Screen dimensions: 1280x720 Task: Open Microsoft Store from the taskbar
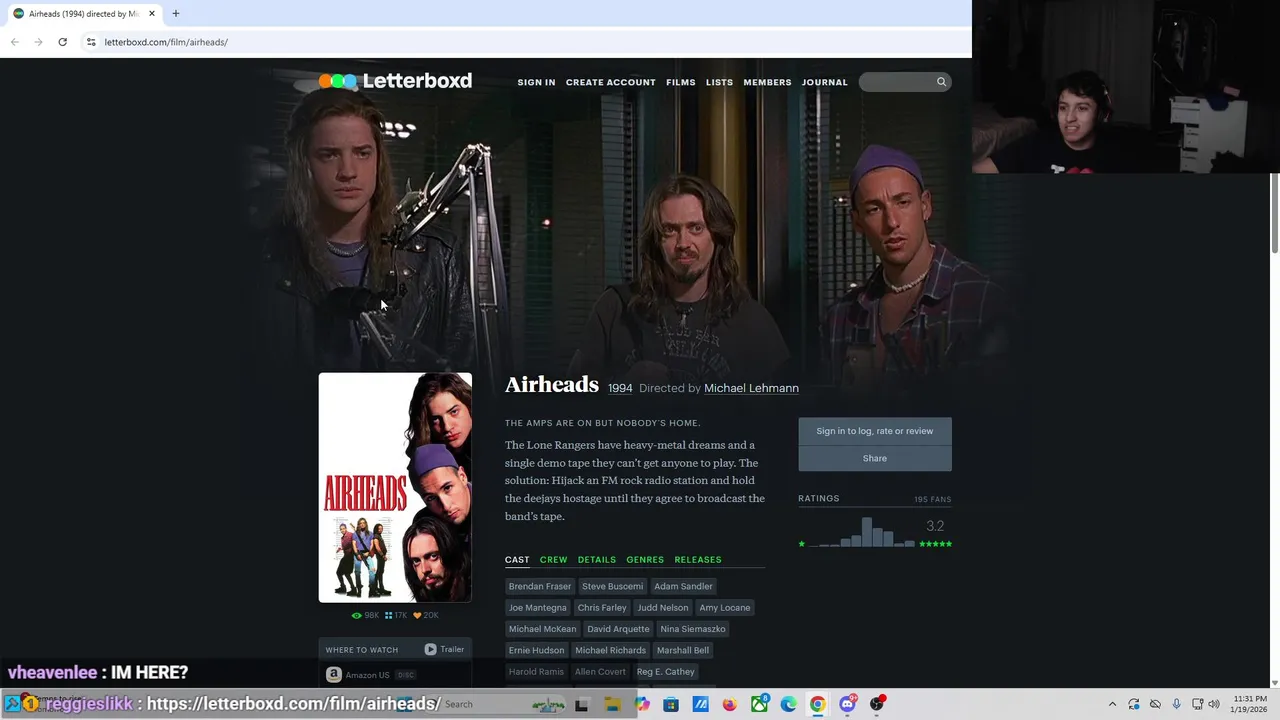coord(671,704)
